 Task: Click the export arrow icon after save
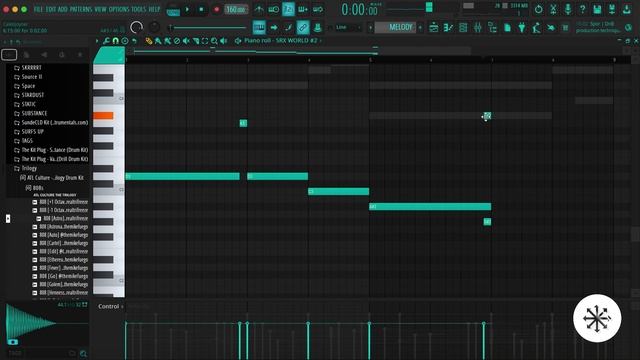click(x=612, y=9)
